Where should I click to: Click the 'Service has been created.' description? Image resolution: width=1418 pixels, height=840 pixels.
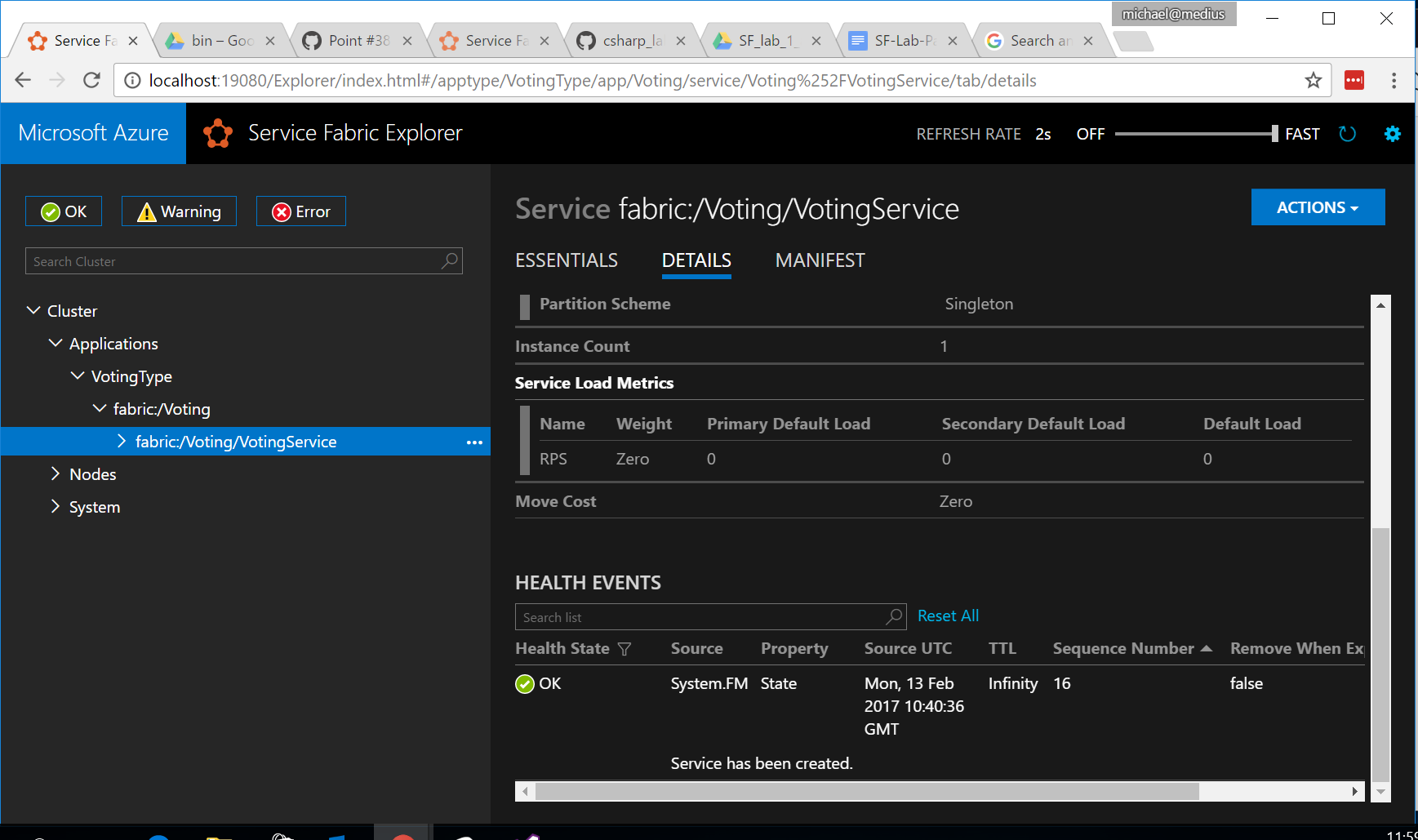762,763
